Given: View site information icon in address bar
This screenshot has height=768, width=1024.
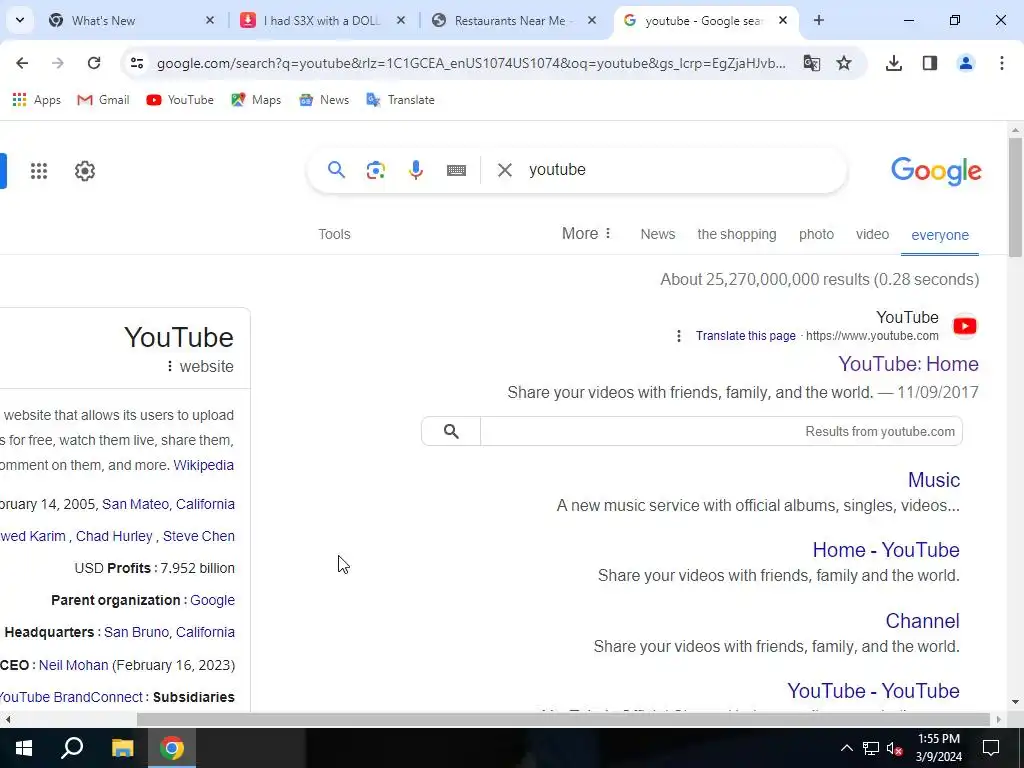Looking at the screenshot, I should 136,63.
